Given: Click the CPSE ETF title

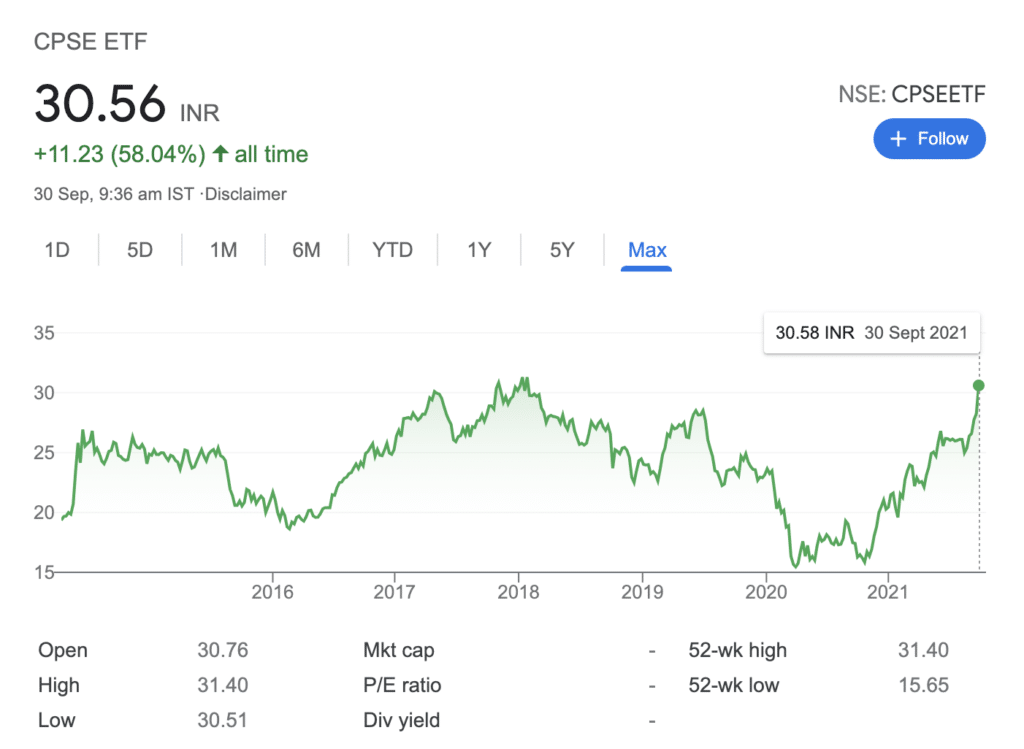Looking at the screenshot, I should click(x=90, y=42).
